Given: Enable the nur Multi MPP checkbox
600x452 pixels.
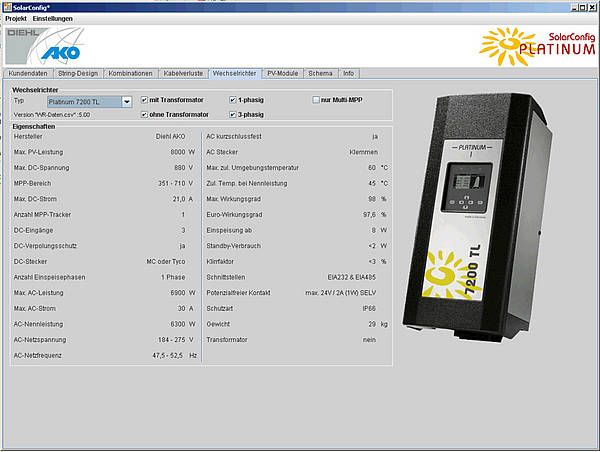Looking at the screenshot, I should coord(316,100).
